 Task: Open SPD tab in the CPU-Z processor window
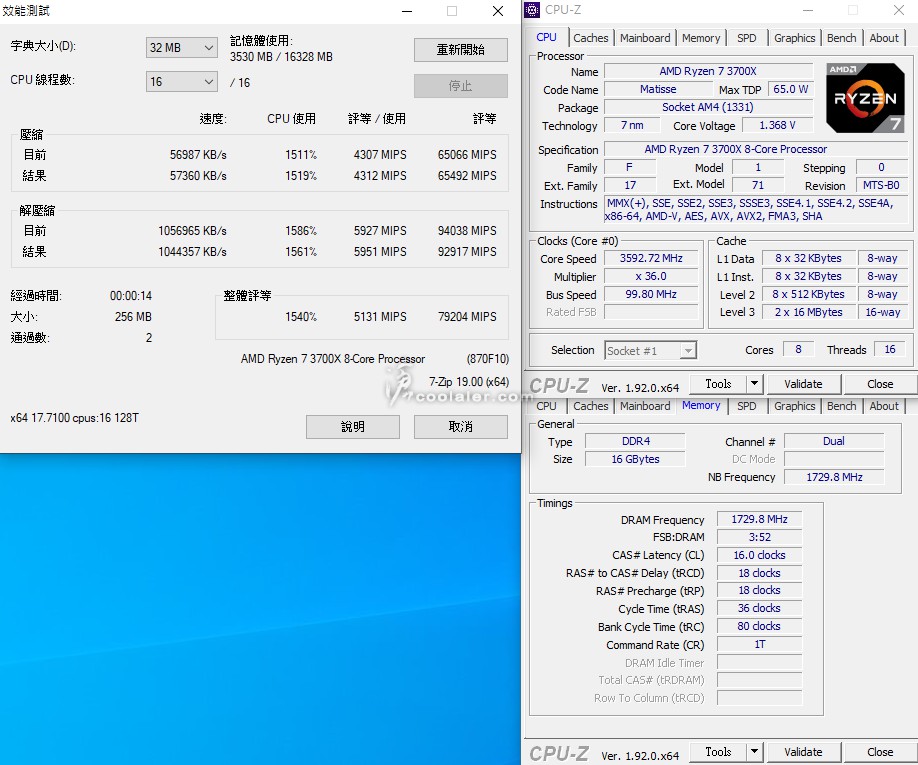746,38
